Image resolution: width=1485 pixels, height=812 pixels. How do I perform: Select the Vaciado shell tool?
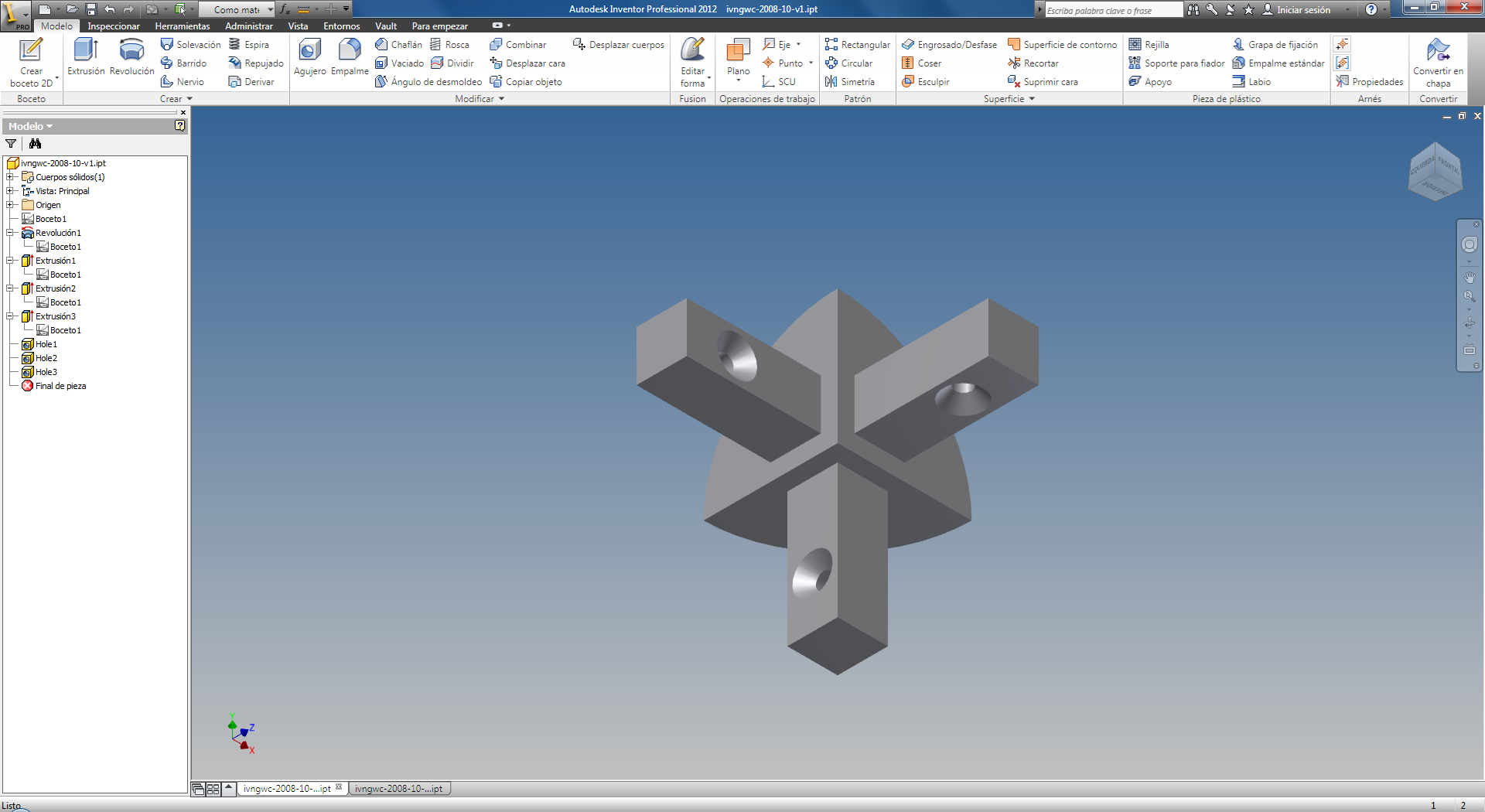(x=399, y=63)
